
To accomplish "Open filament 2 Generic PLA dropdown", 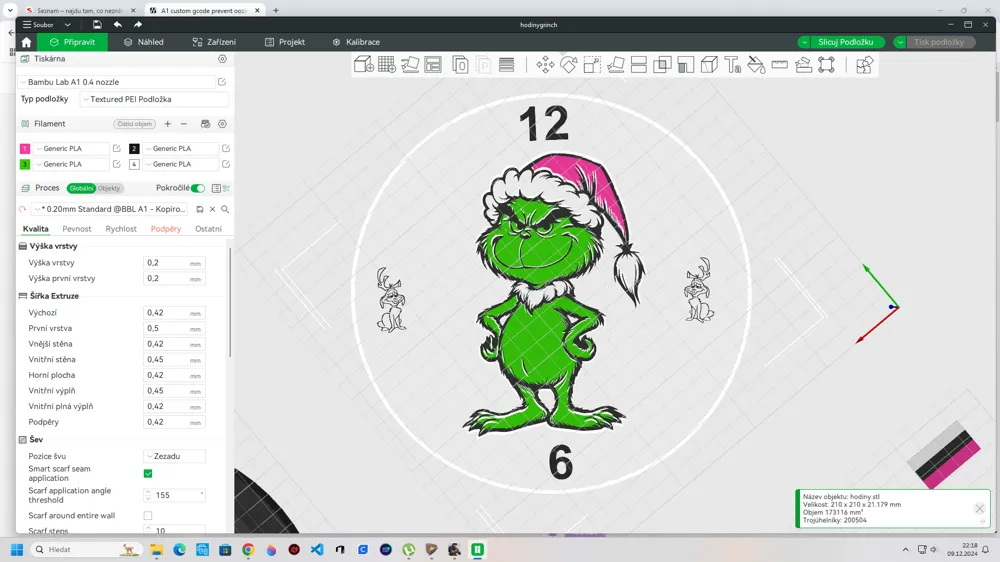I will (x=180, y=149).
